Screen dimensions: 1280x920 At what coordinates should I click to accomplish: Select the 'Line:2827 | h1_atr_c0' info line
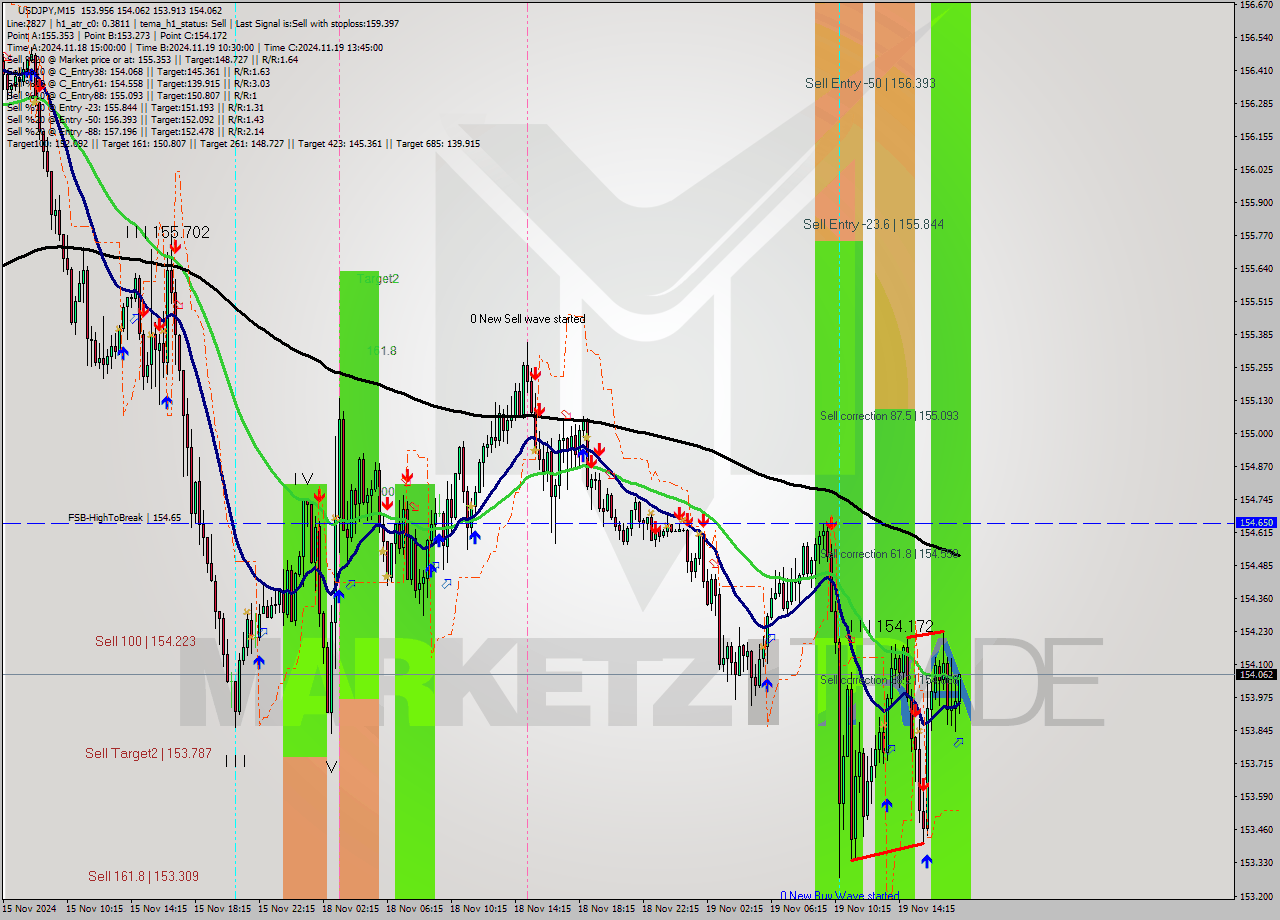click(x=203, y=23)
